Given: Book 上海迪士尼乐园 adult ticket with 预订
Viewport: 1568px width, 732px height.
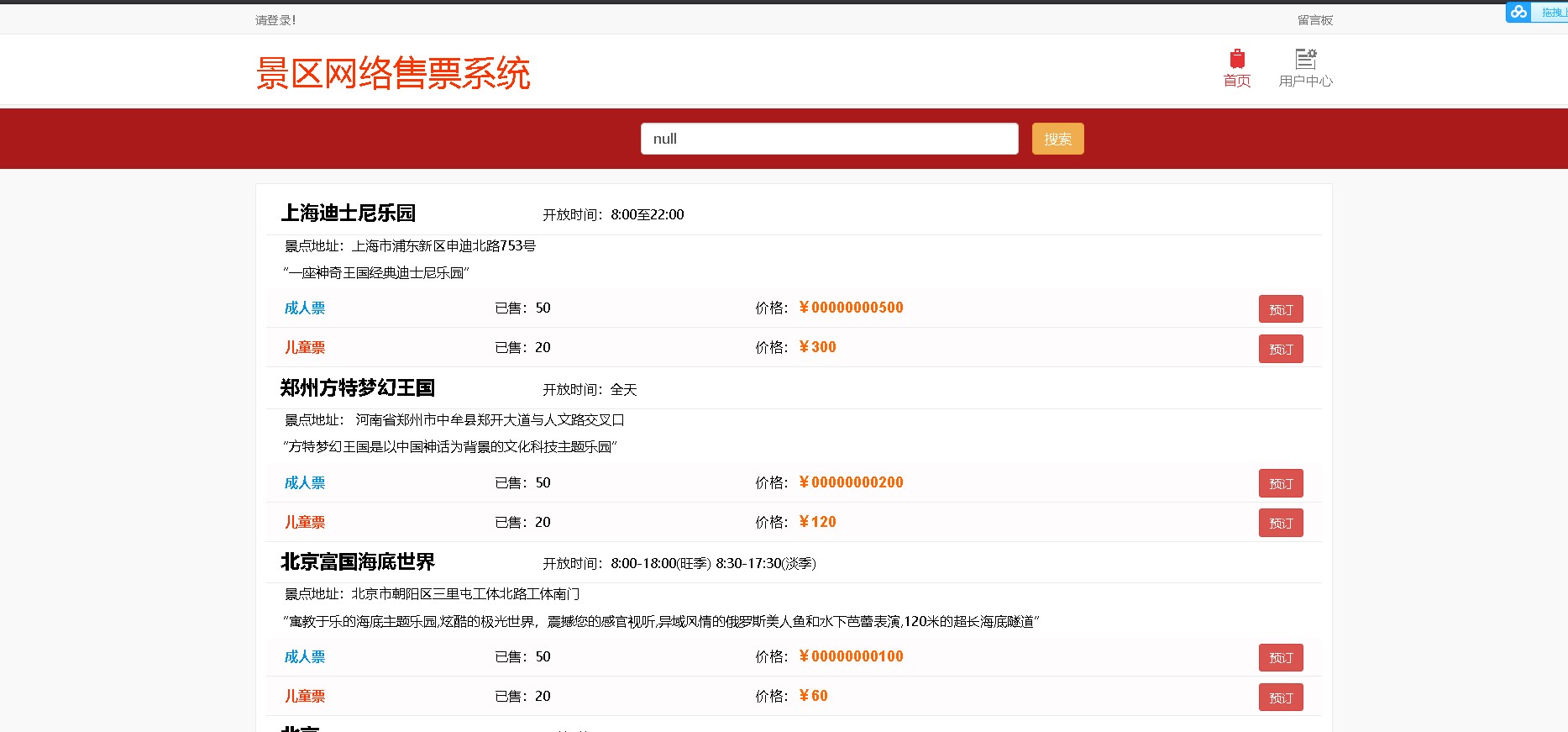Looking at the screenshot, I should (1280, 309).
